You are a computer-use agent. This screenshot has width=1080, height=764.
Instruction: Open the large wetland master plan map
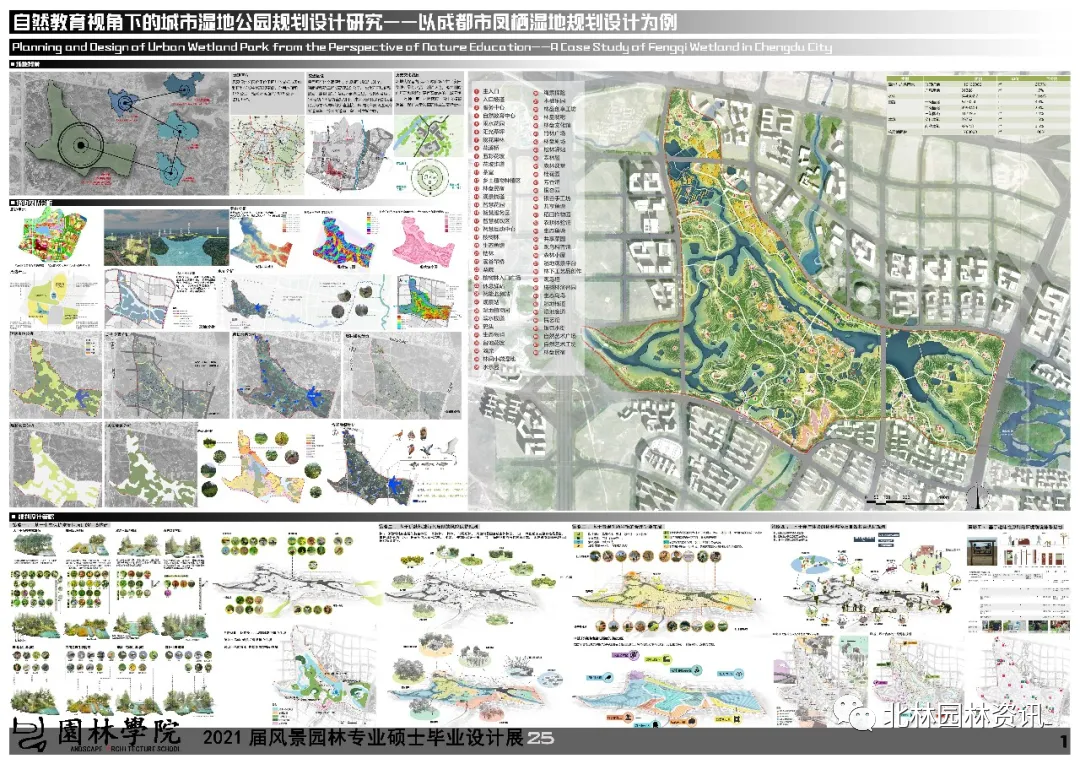coord(768,291)
